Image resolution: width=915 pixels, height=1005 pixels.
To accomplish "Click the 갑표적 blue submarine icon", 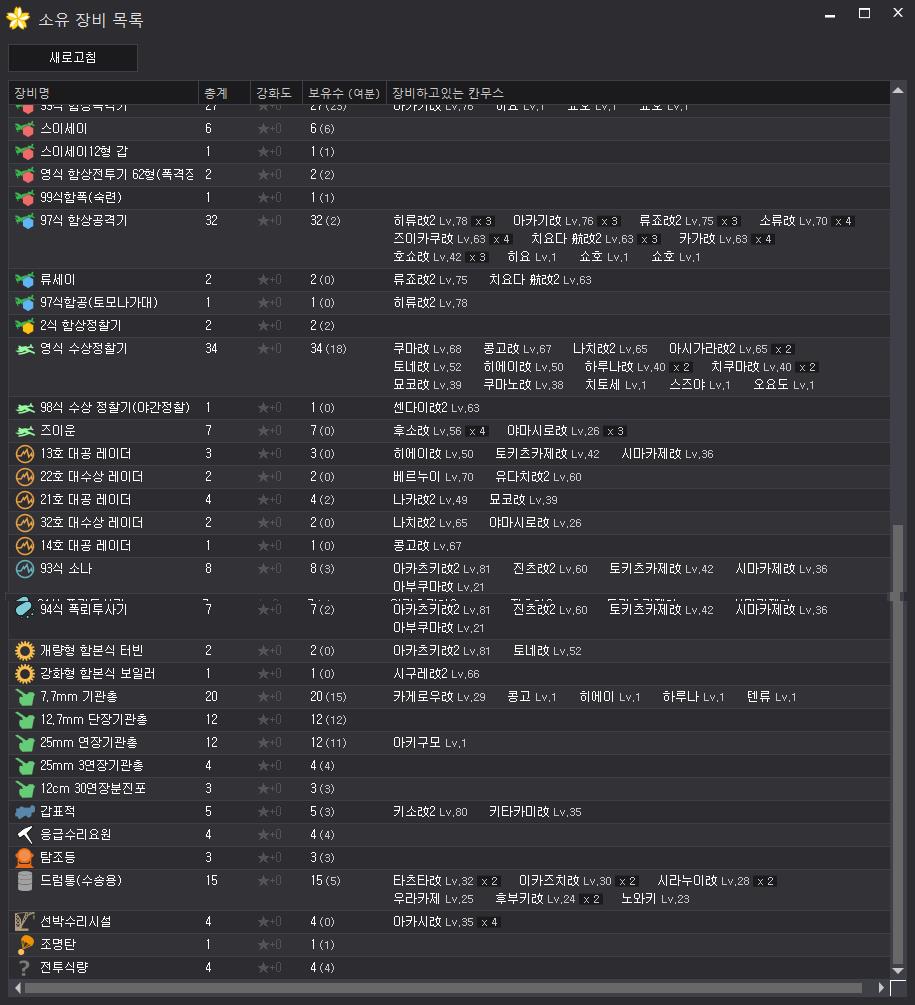I will click(x=25, y=812).
